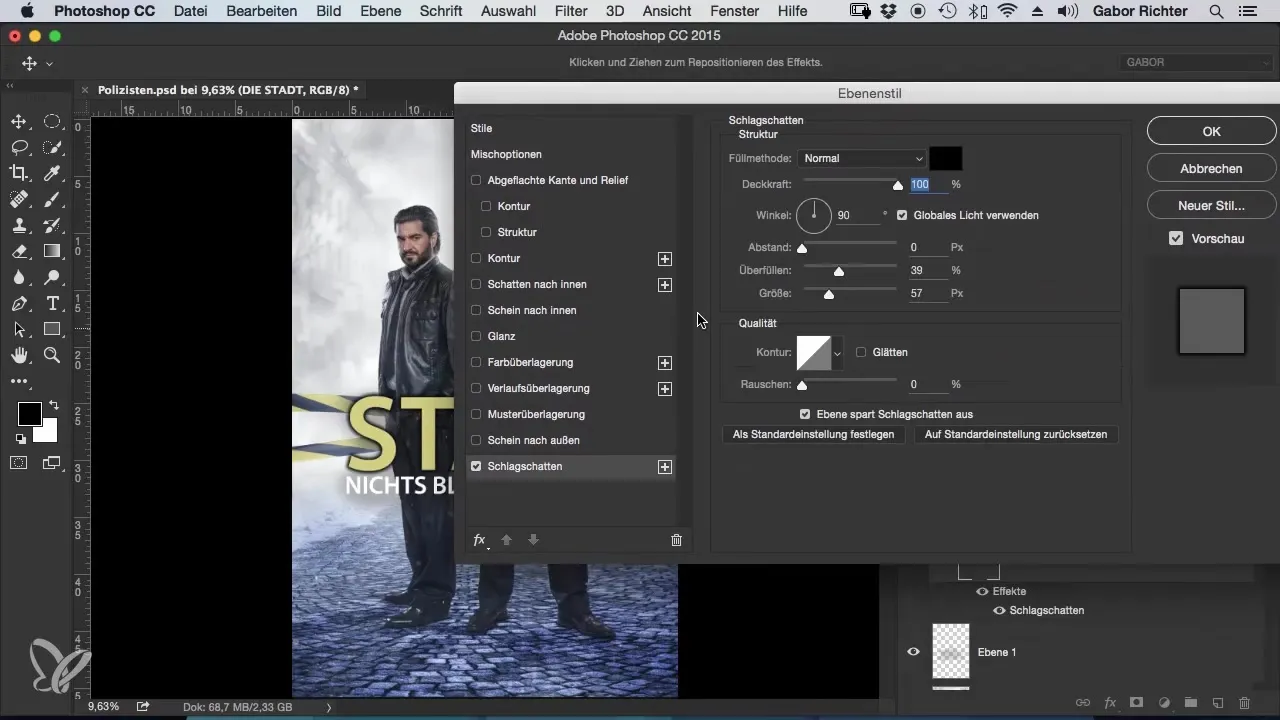Add another Schlagschatten with plus icon
Screen dimensions: 1280x720
665,467
